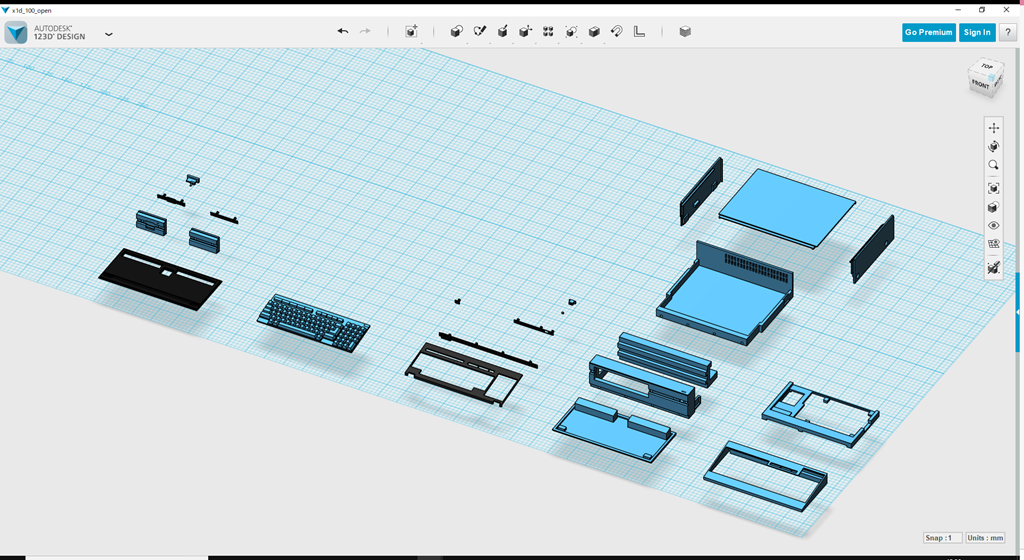Toggle show/hide with the eye icon
The height and width of the screenshot is (560, 1024).
point(993,226)
